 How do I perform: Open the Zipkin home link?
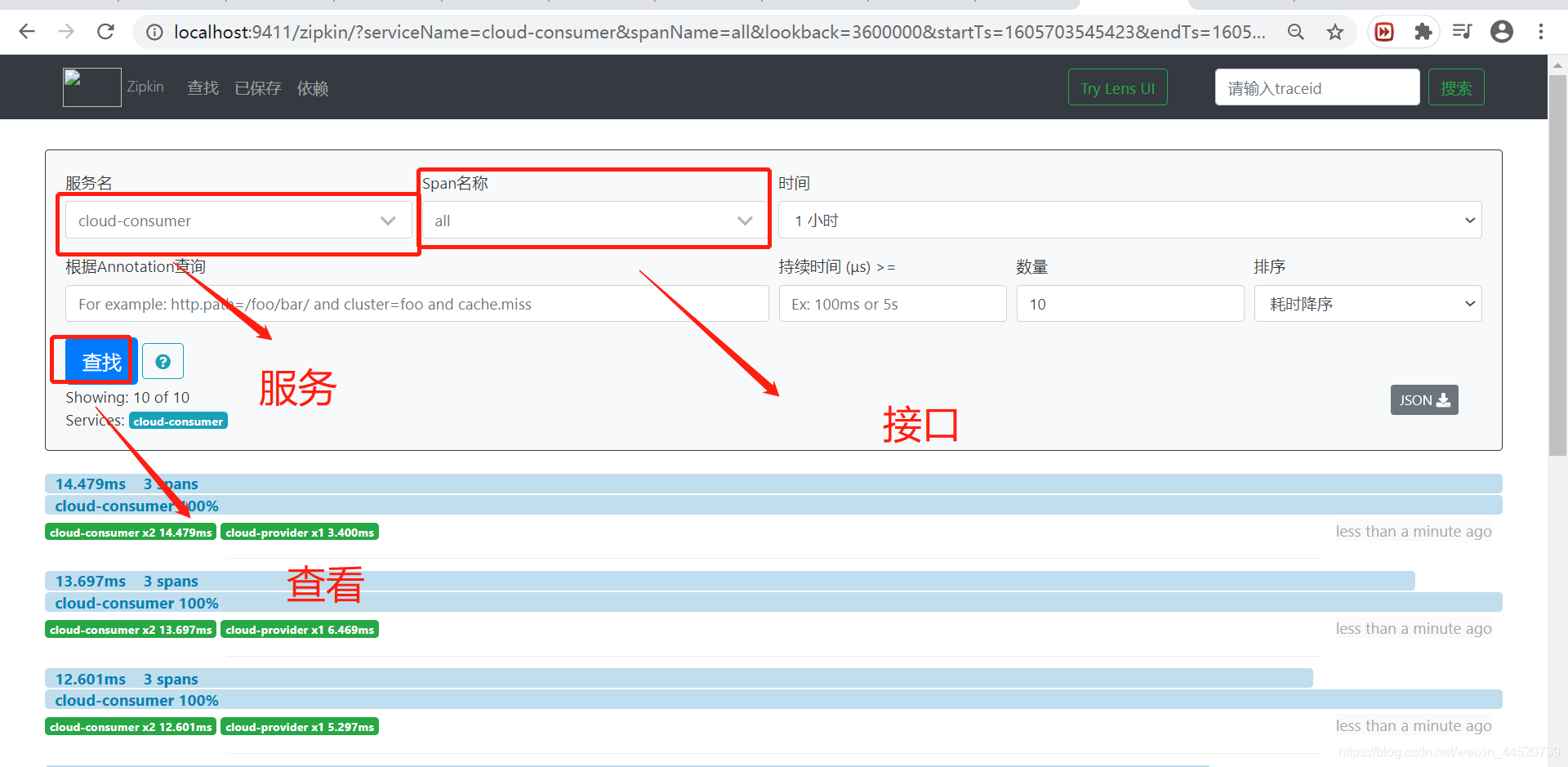[145, 87]
